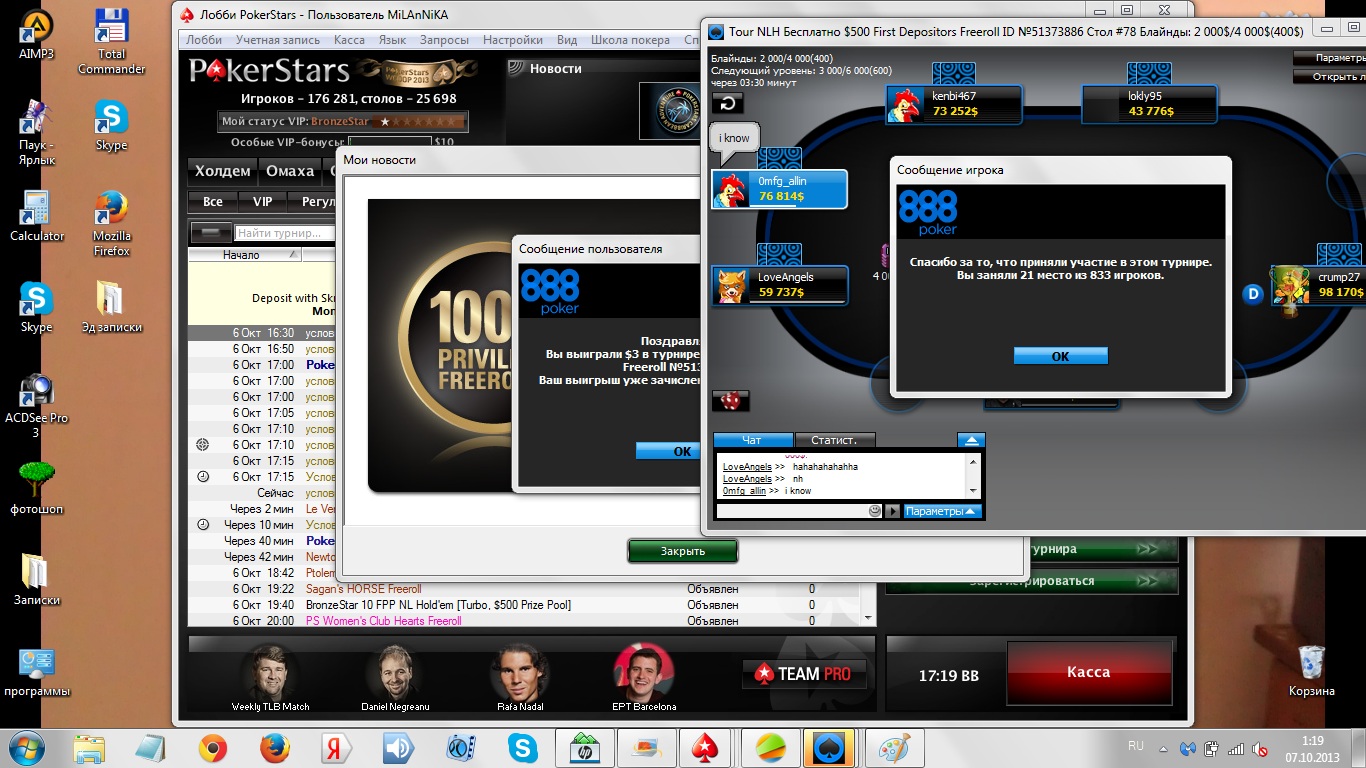Click the 0mfg_allin name link in chat

point(744,491)
